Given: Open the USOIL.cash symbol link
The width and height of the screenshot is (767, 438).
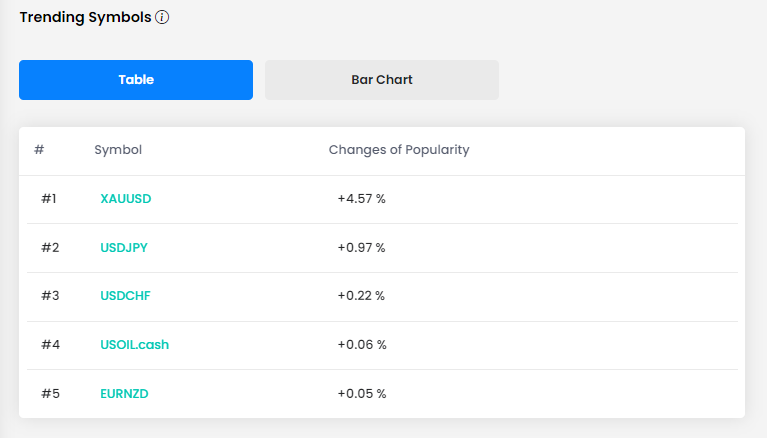Looking at the screenshot, I should (135, 345).
